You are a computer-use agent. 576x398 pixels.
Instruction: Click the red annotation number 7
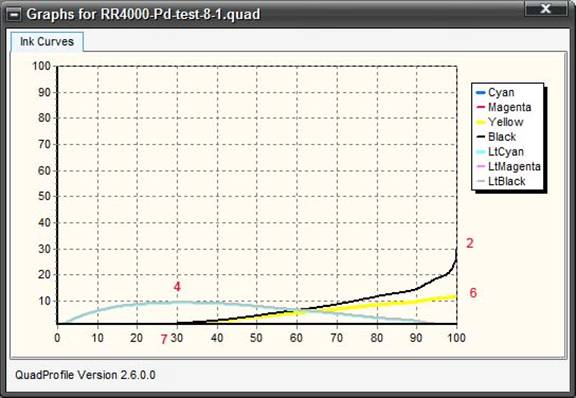pyautogui.click(x=164, y=339)
